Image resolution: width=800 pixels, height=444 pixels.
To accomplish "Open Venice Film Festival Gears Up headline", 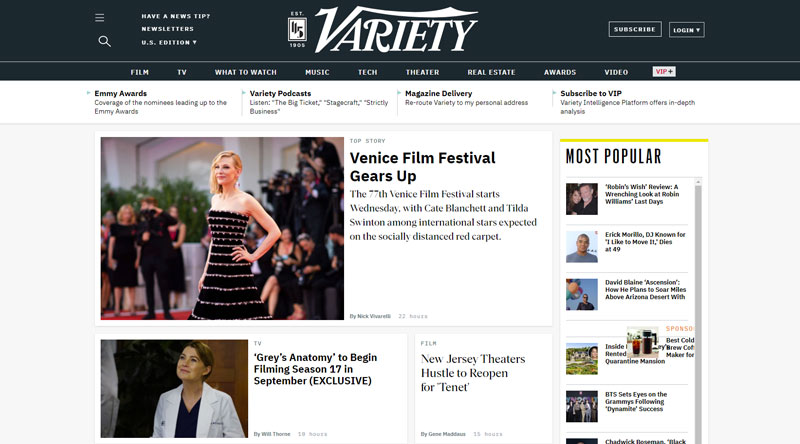I will click(422, 167).
